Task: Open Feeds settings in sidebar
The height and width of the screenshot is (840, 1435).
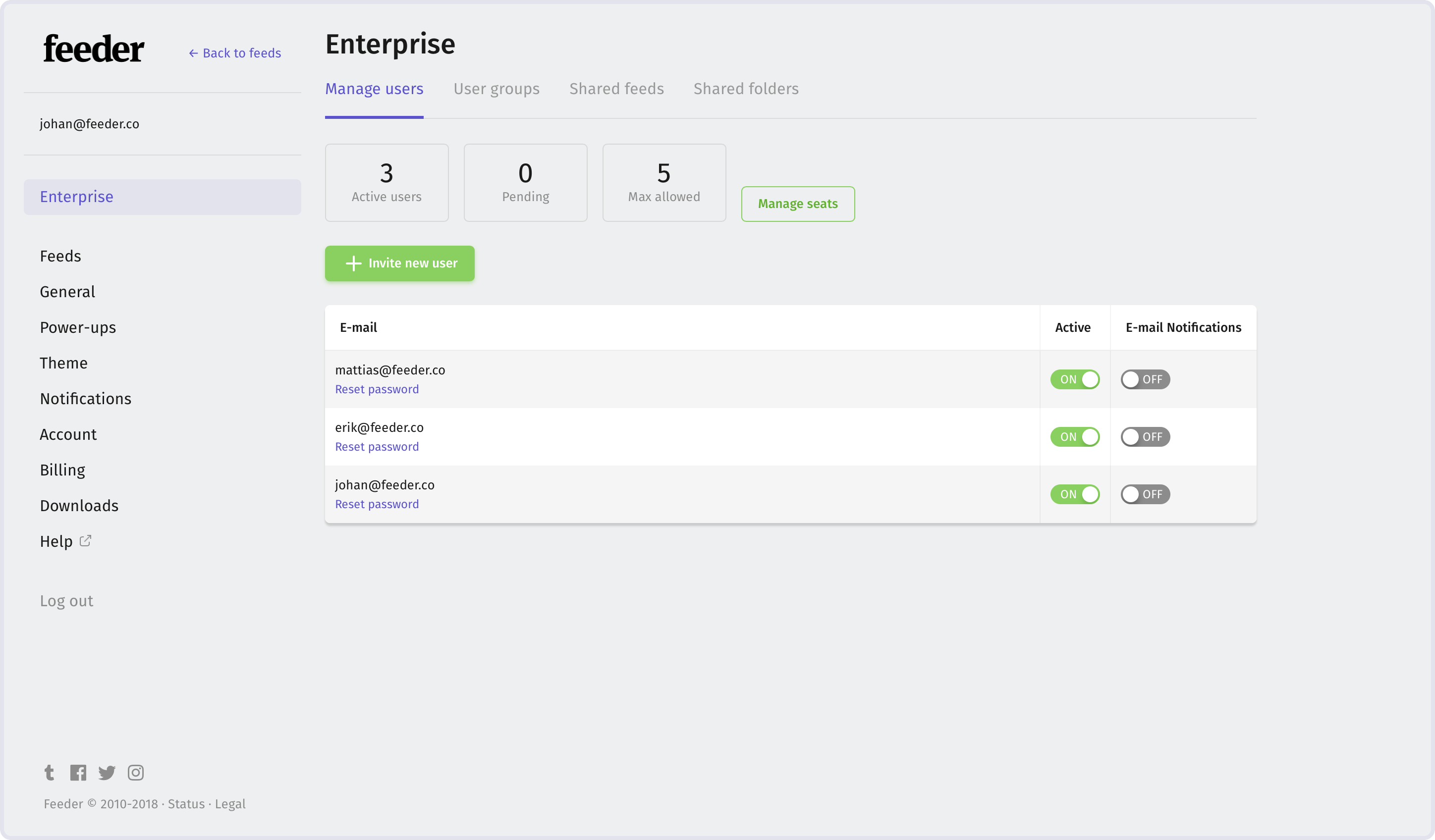Action: click(x=60, y=256)
